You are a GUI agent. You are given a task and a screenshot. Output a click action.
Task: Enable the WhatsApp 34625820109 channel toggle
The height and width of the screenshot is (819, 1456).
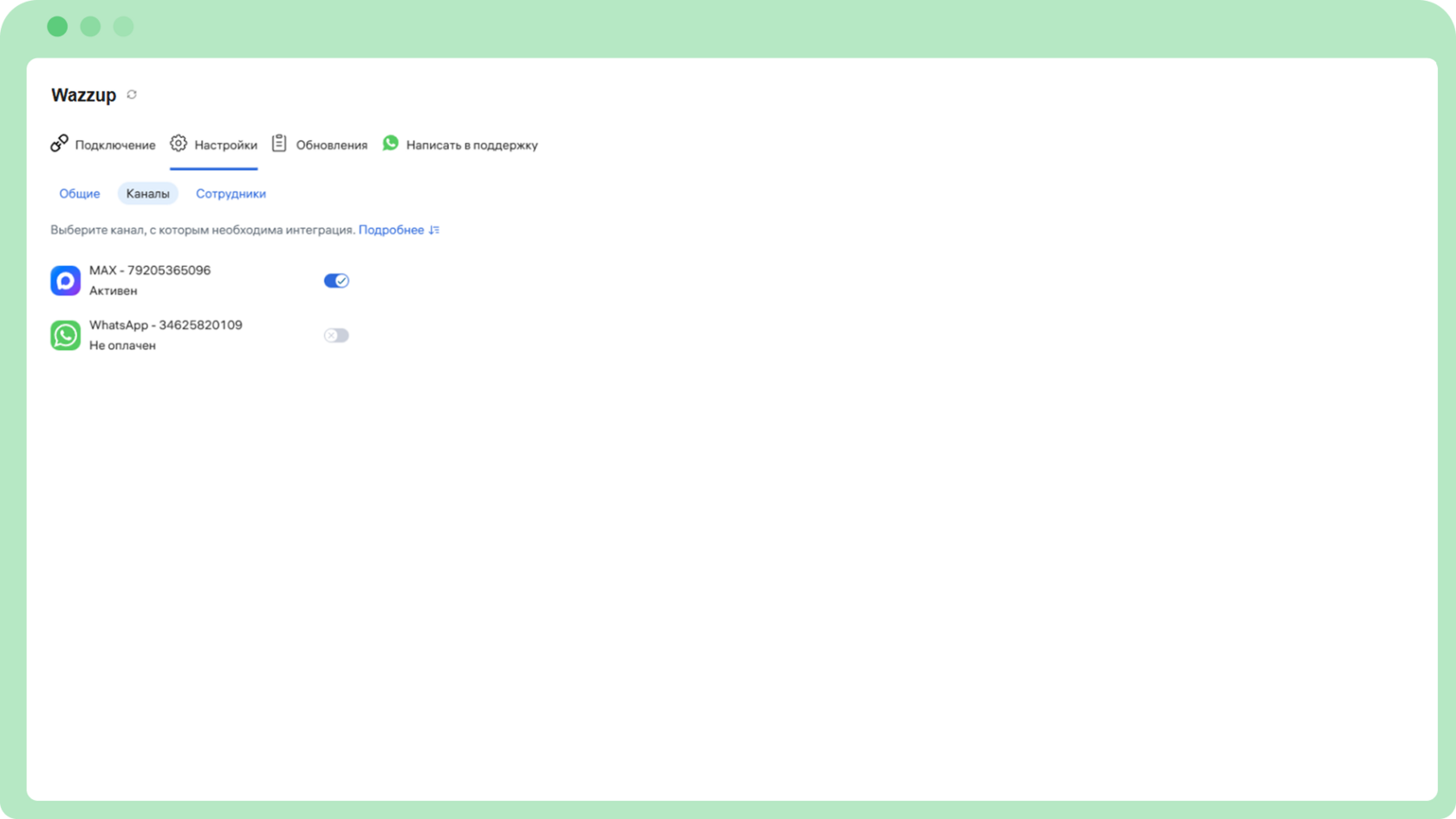pyautogui.click(x=336, y=335)
